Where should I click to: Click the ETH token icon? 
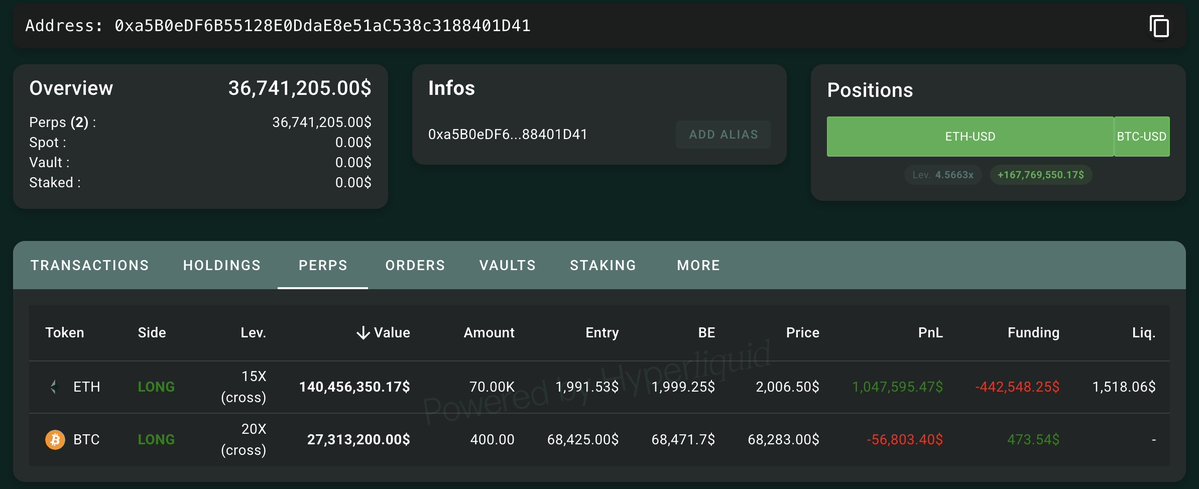click(x=54, y=387)
